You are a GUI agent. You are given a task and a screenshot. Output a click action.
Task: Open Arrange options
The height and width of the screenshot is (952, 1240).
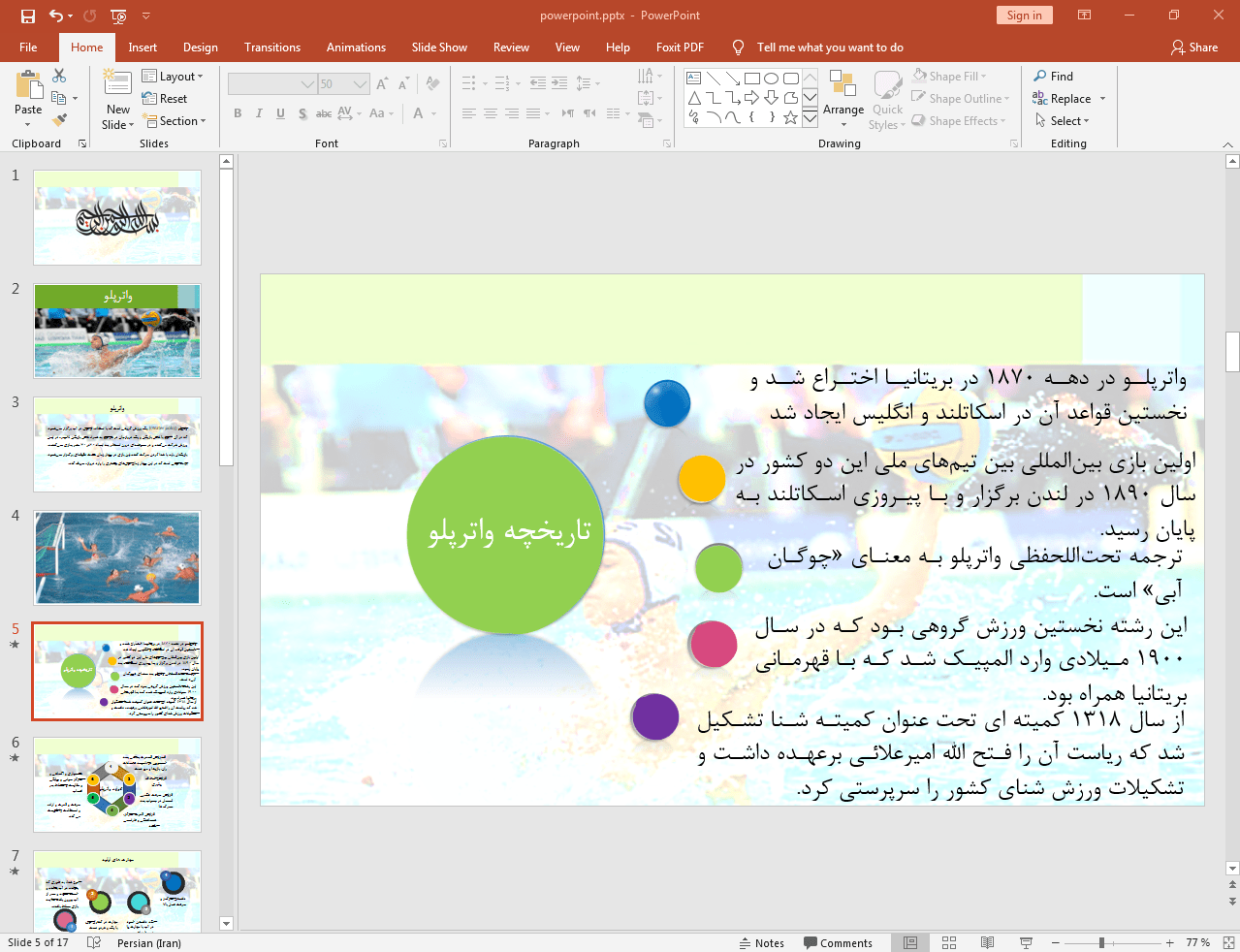click(x=843, y=98)
